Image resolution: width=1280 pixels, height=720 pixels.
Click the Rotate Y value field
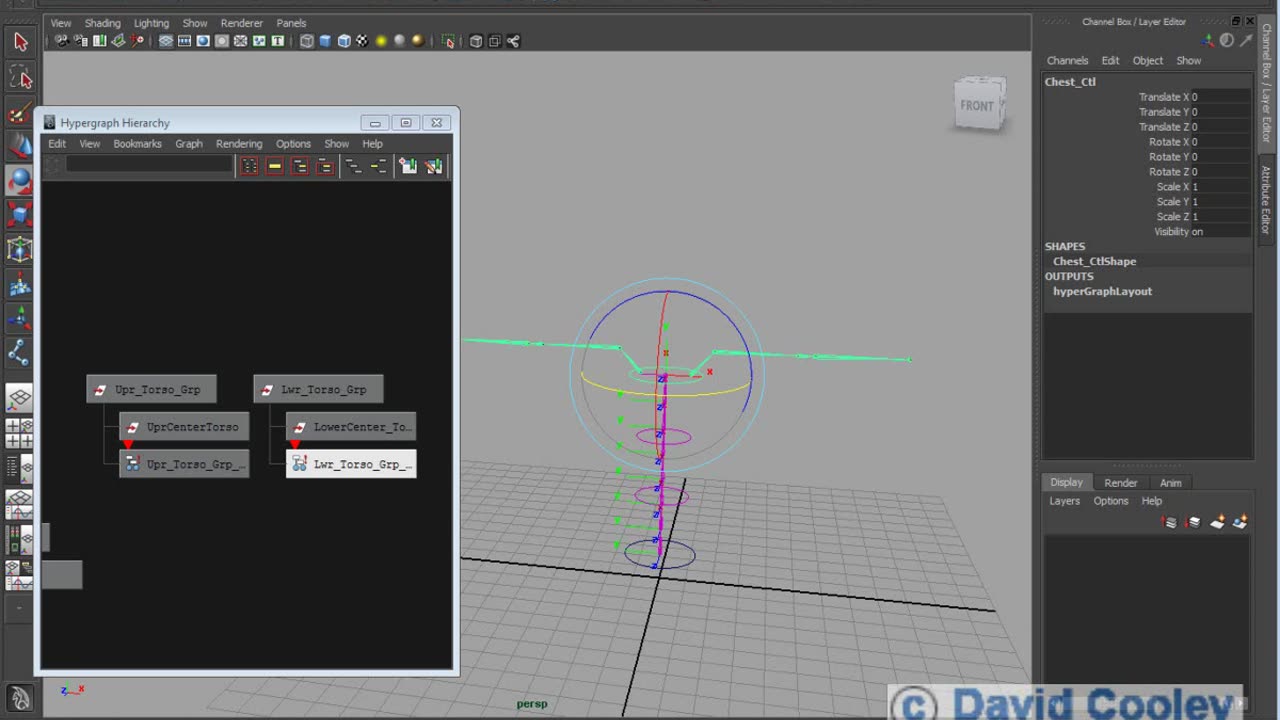[1220, 157]
